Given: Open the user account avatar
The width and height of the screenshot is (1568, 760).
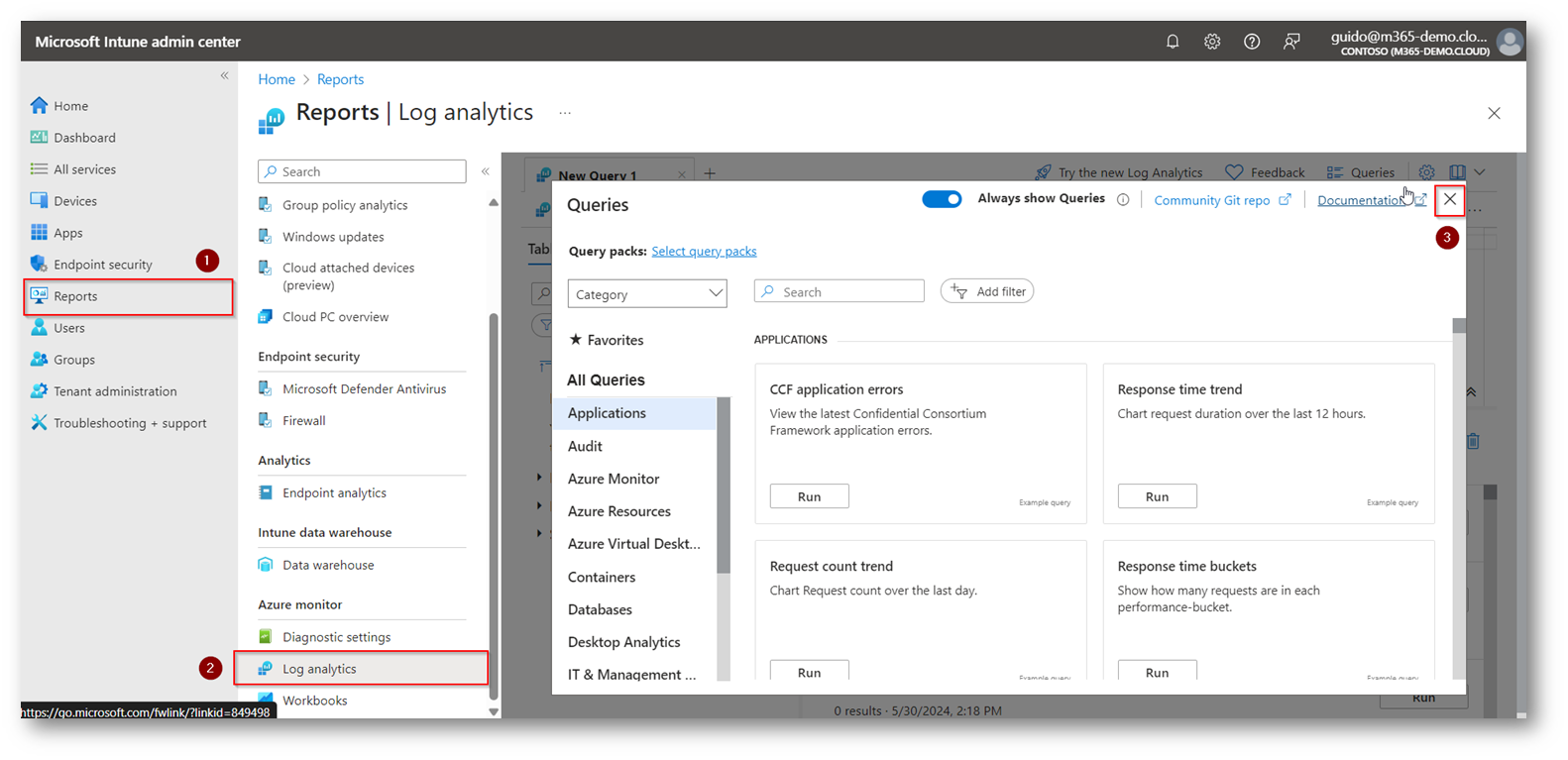Looking at the screenshot, I should point(1510,42).
